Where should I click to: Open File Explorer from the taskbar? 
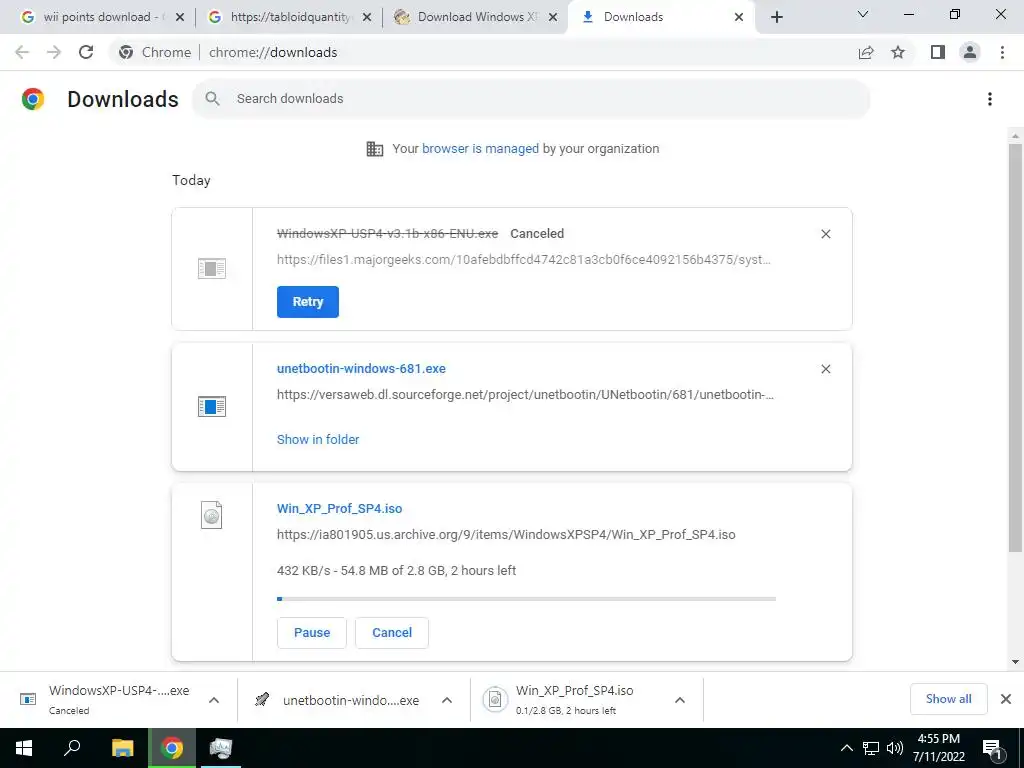tap(122, 748)
